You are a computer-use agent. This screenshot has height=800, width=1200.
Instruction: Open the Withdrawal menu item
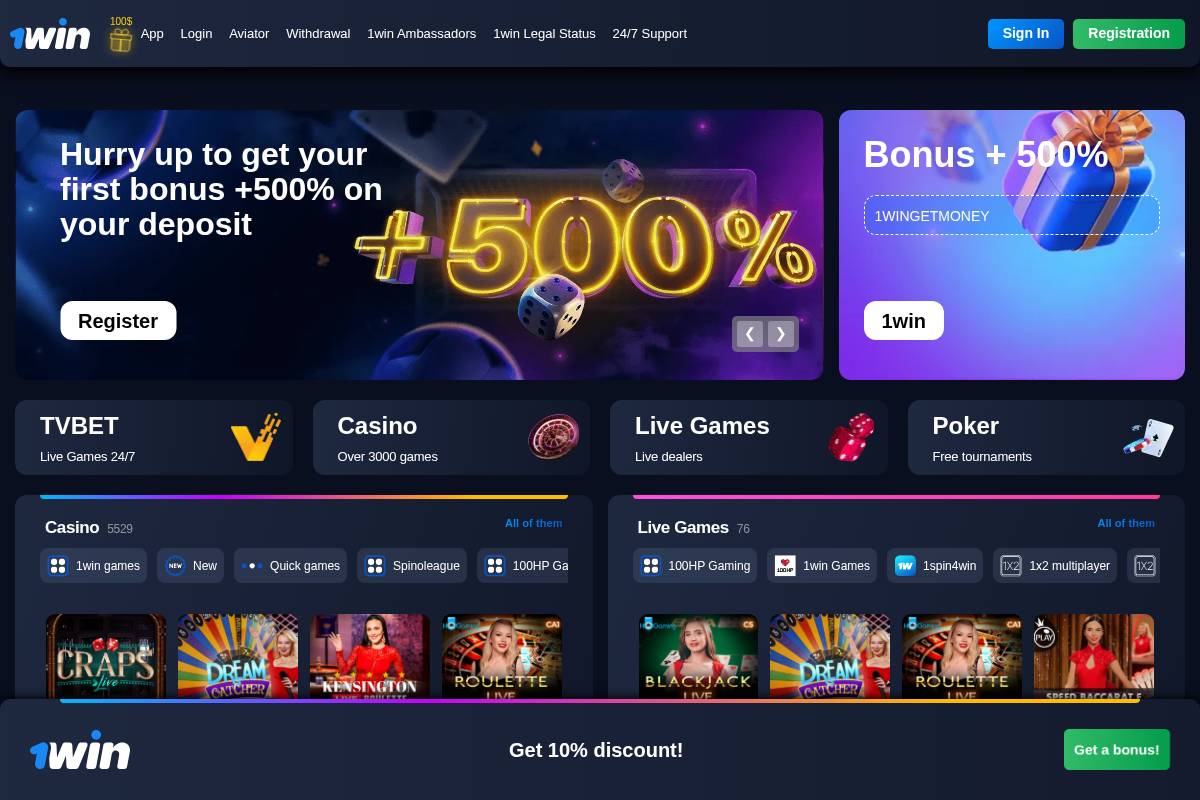click(x=318, y=33)
